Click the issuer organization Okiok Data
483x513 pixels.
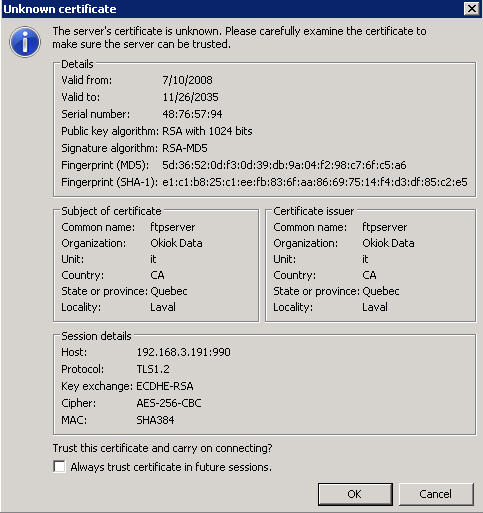(x=388, y=243)
